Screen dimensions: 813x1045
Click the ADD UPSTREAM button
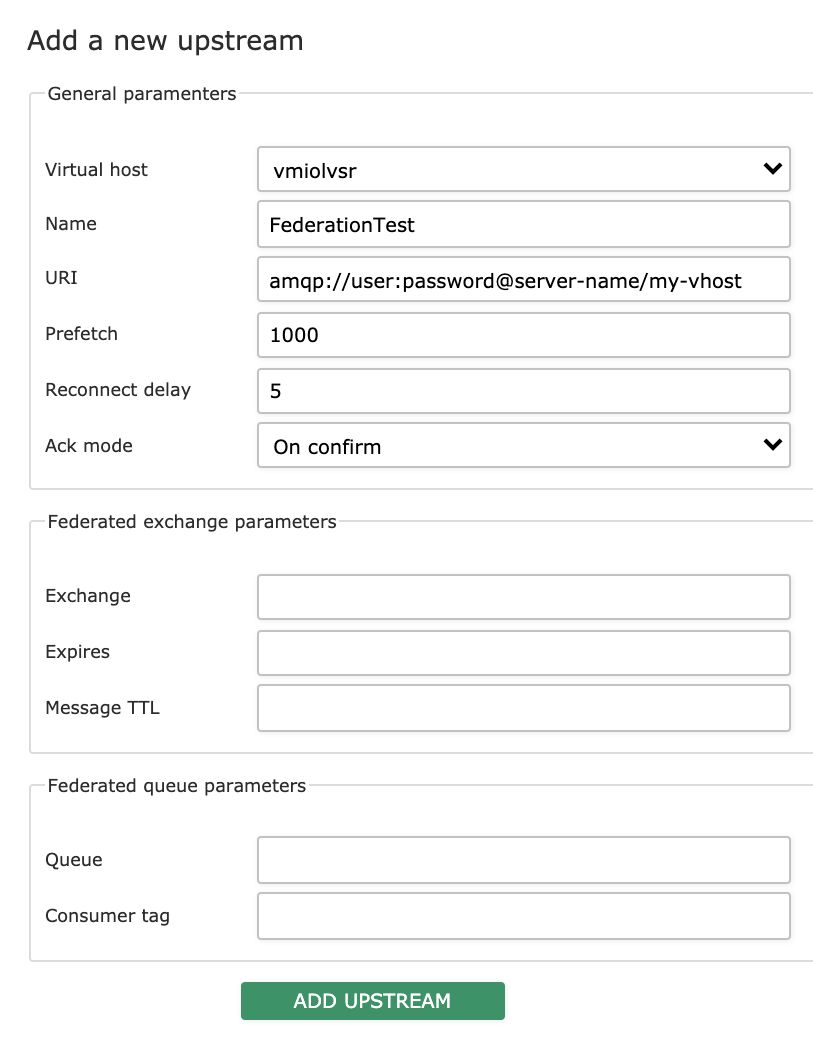click(372, 1000)
